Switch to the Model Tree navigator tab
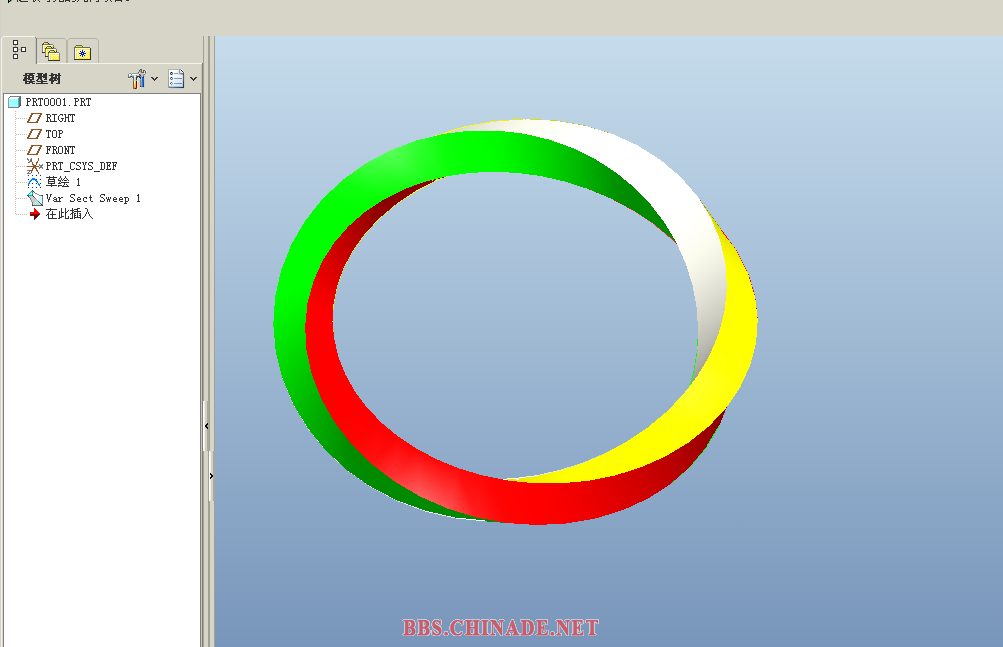This screenshot has height=647, width=1003. coord(19,50)
